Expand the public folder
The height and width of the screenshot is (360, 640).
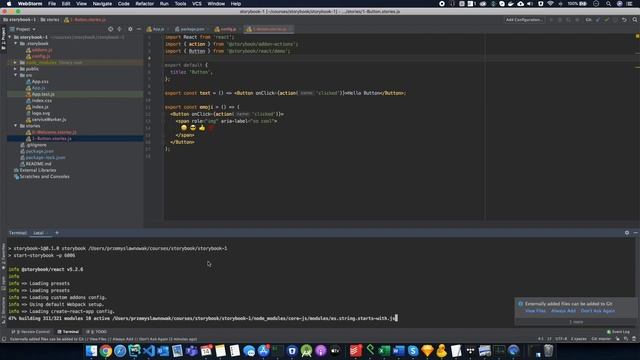click(16, 69)
